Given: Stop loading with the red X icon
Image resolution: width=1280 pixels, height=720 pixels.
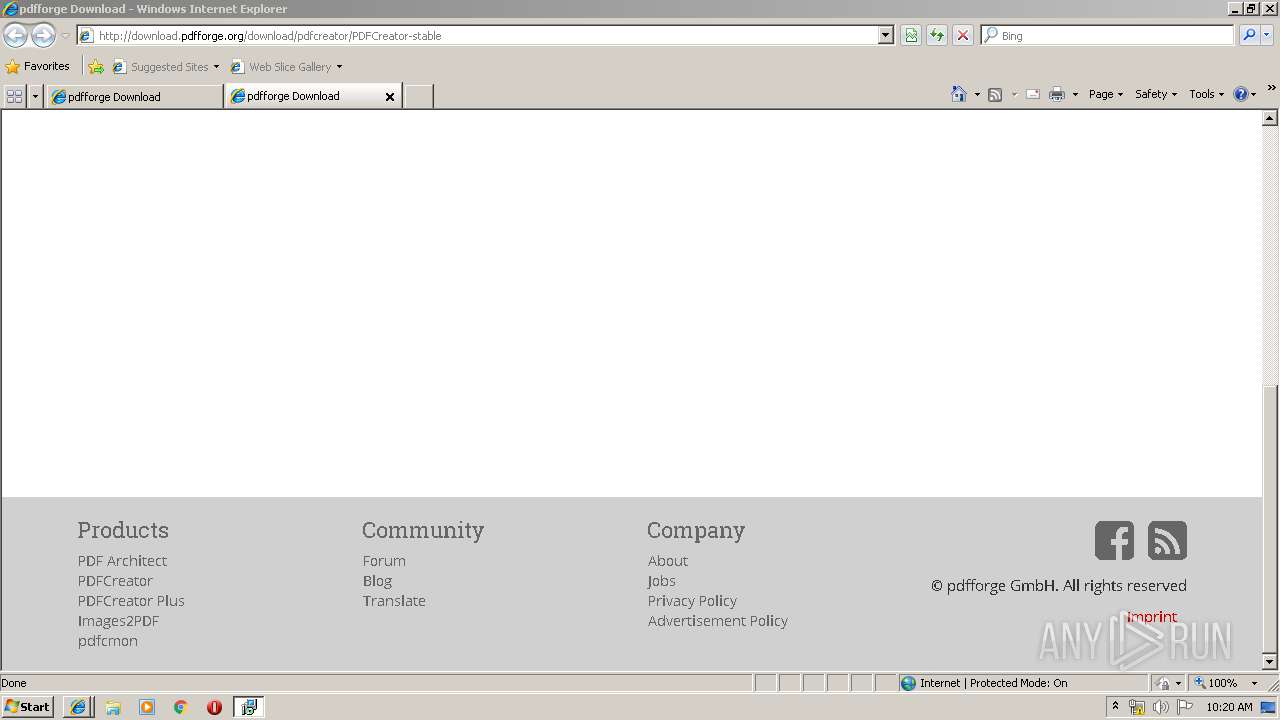Looking at the screenshot, I should [963, 35].
